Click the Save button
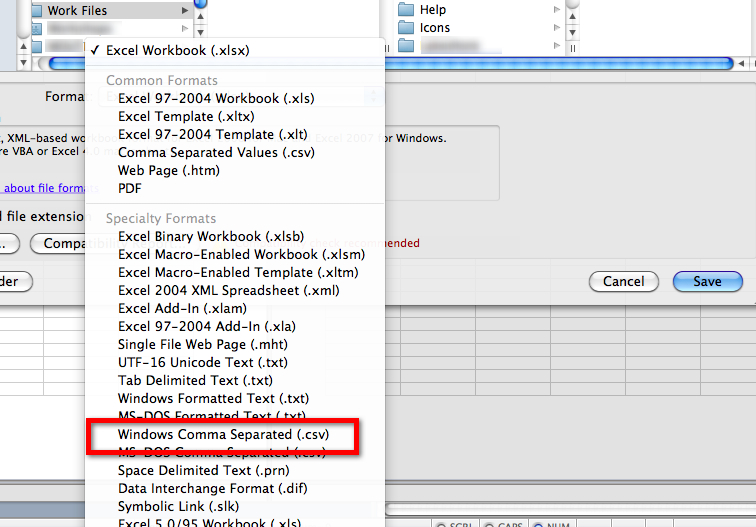 click(707, 281)
